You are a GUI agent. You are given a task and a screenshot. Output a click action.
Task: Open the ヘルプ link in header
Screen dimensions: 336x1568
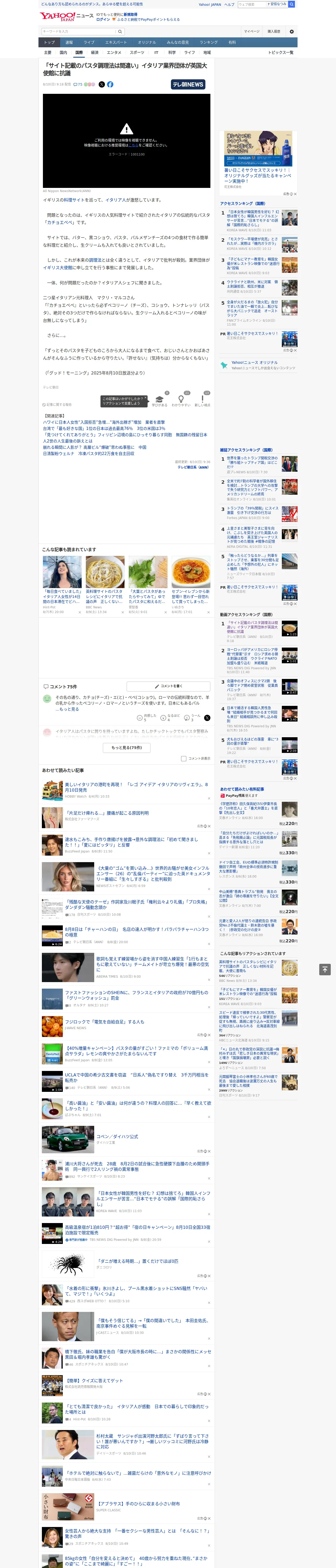tap(229, 4)
